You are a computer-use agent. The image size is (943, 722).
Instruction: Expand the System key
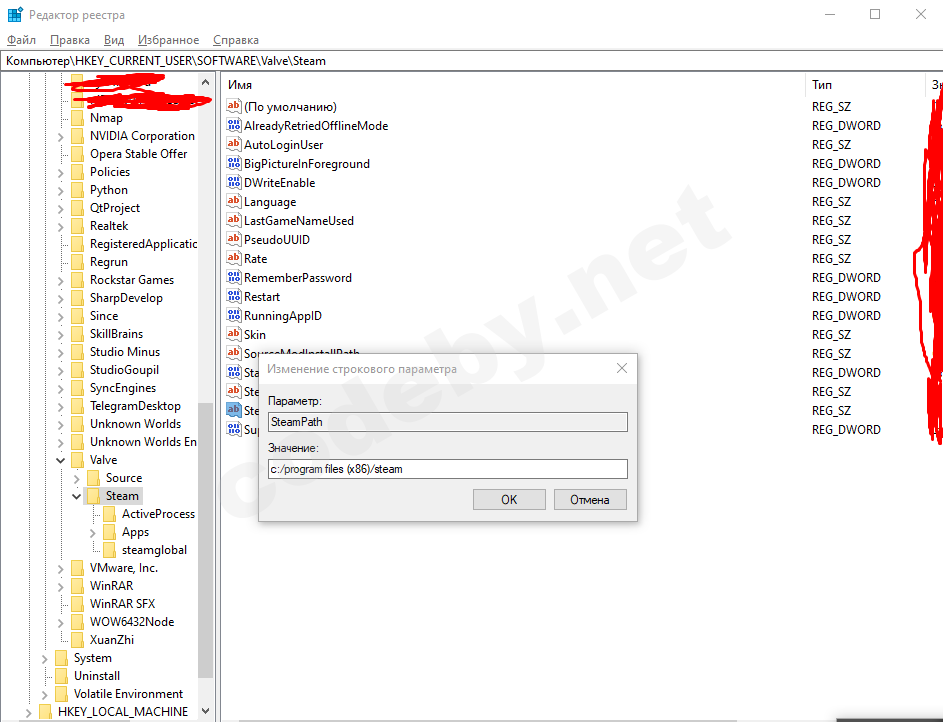45,659
